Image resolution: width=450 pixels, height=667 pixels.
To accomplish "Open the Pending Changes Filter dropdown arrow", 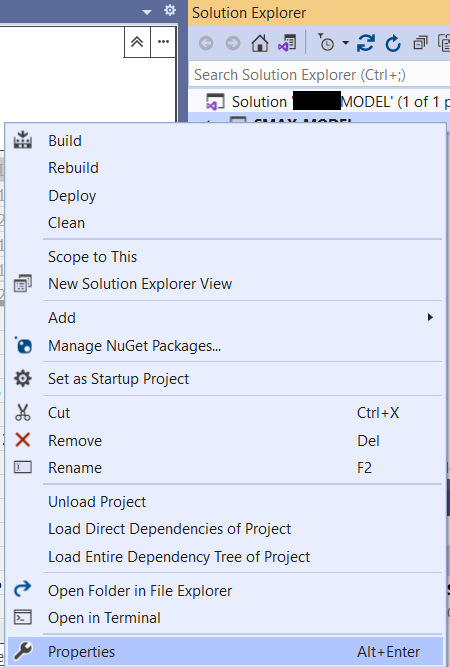I will (345, 43).
